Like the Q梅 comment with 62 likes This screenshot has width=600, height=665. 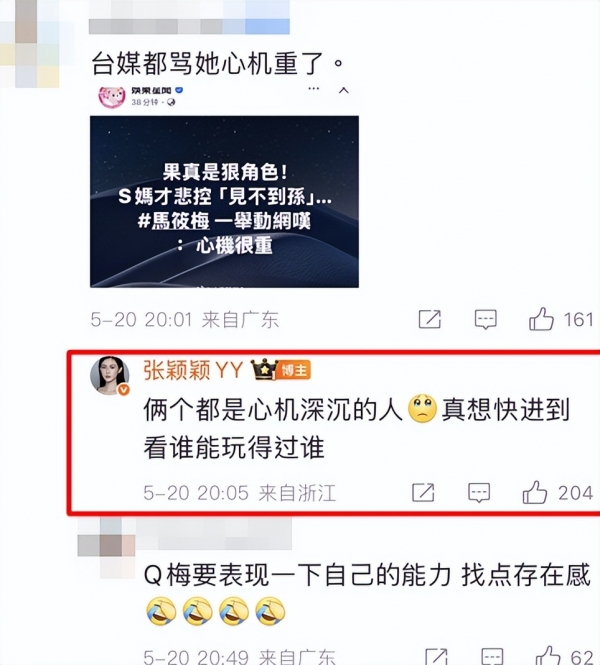pos(548,656)
